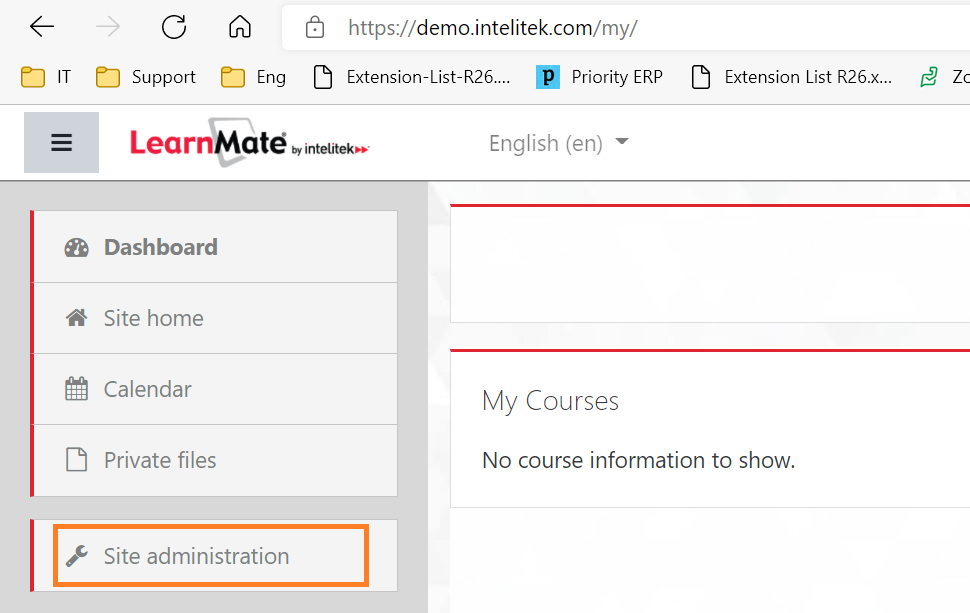Viewport: 970px width, 613px height.
Task: Open Dashboard in the side navigation
Action: (x=215, y=247)
